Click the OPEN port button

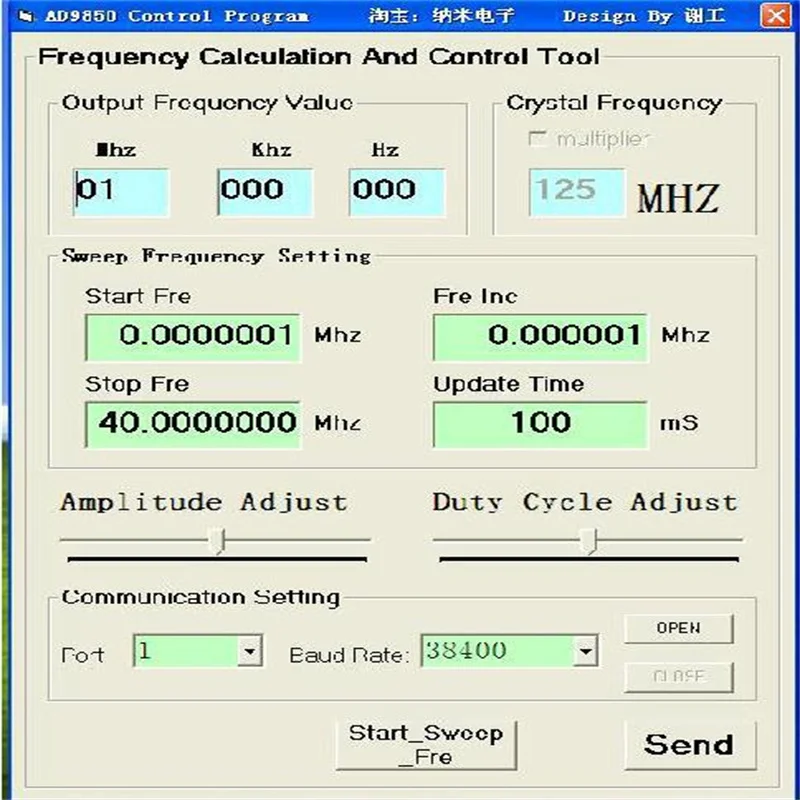coord(679,629)
